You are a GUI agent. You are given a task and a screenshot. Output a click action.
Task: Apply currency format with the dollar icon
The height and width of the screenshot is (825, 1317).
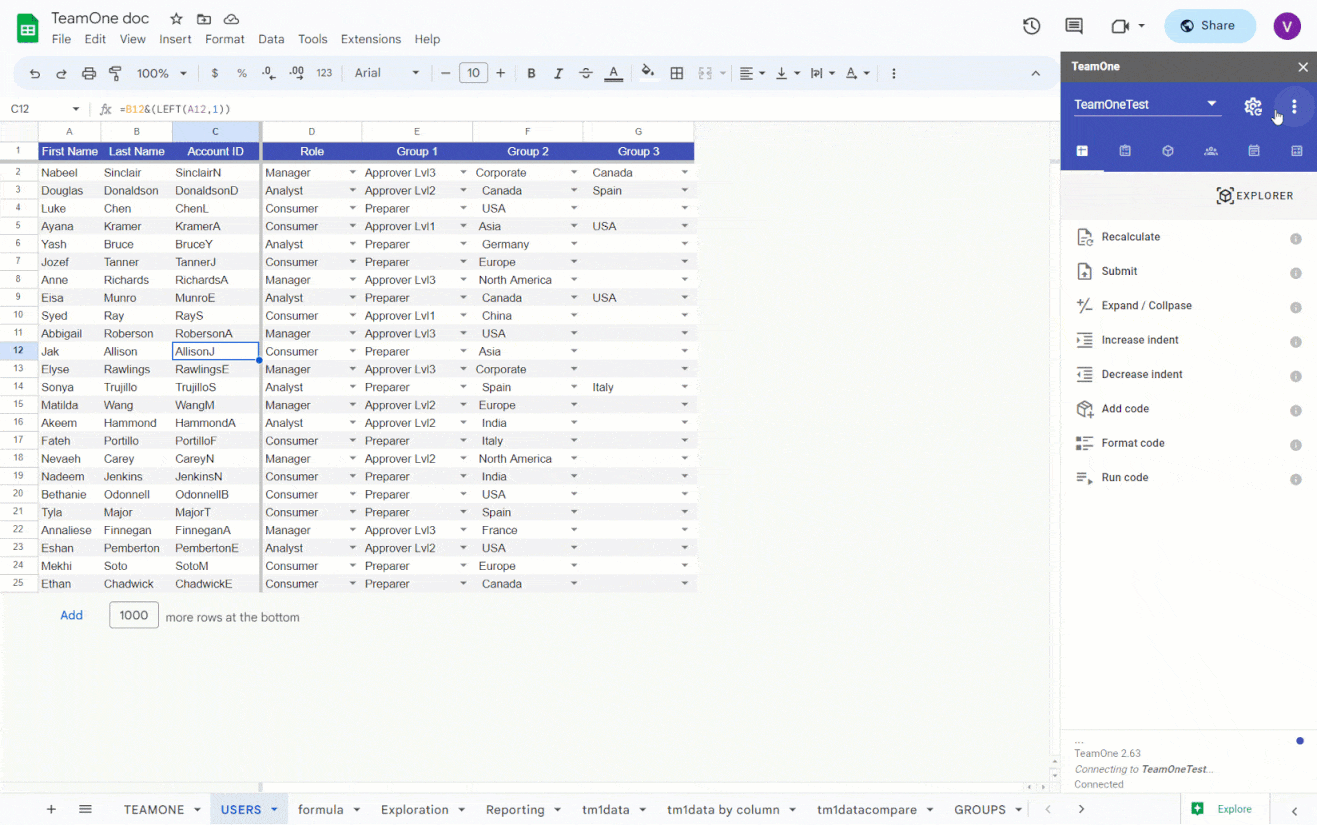(x=215, y=73)
